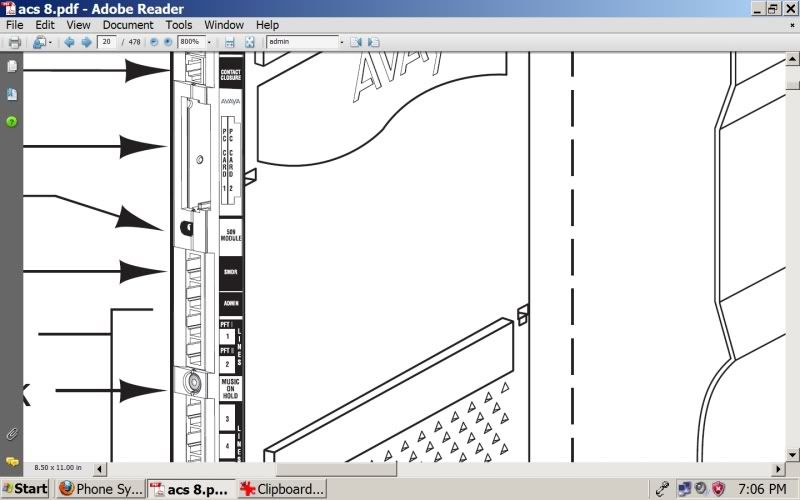Click the vertical scrollbar down arrow

[x=792, y=455]
